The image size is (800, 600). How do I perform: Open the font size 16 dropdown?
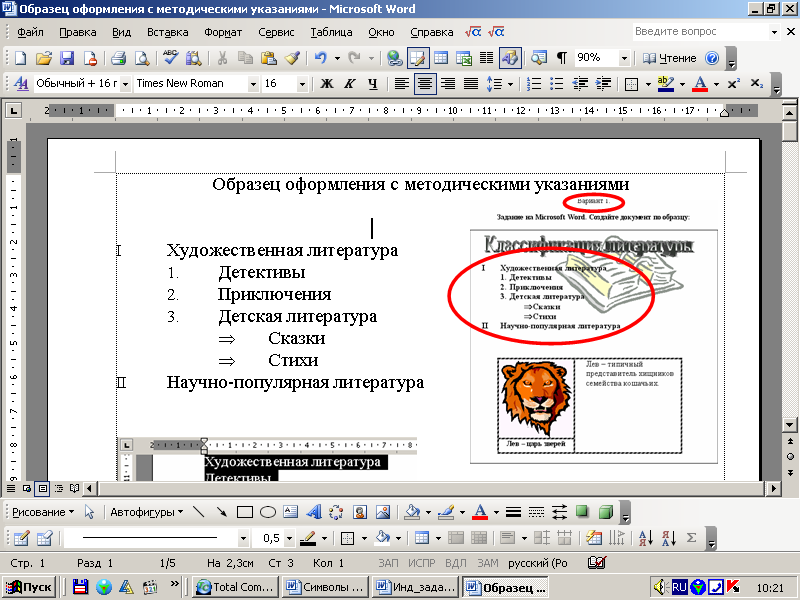302,84
